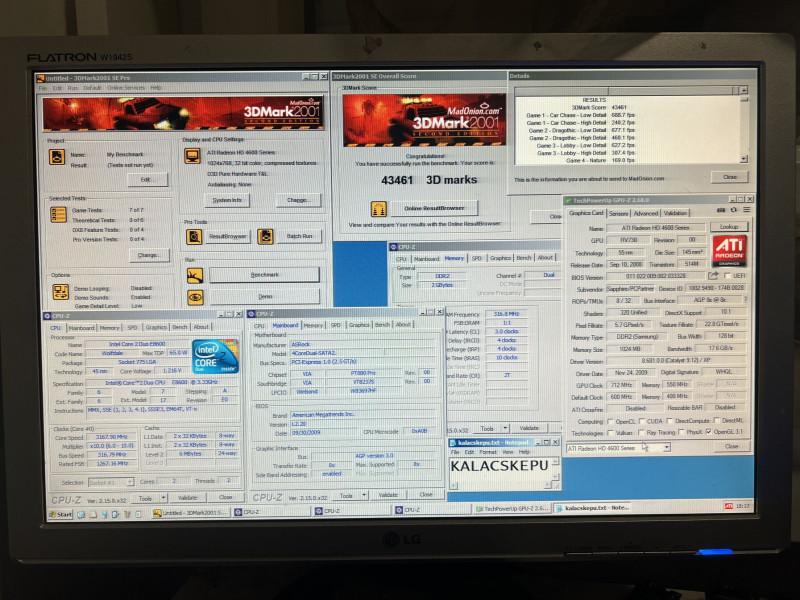Click the Details results list scrollbar

(743, 126)
